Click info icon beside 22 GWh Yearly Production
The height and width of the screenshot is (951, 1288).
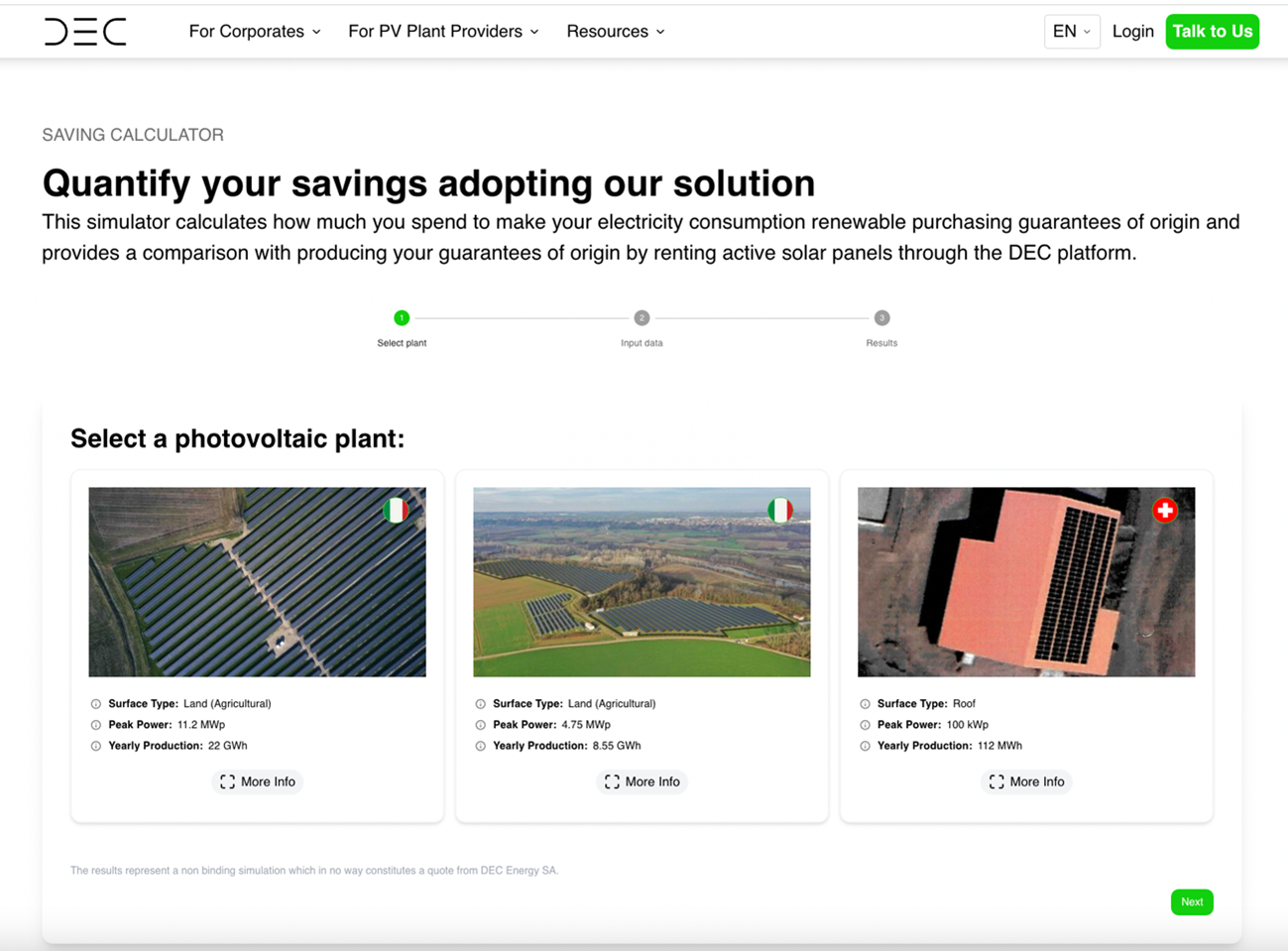tap(96, 746)
